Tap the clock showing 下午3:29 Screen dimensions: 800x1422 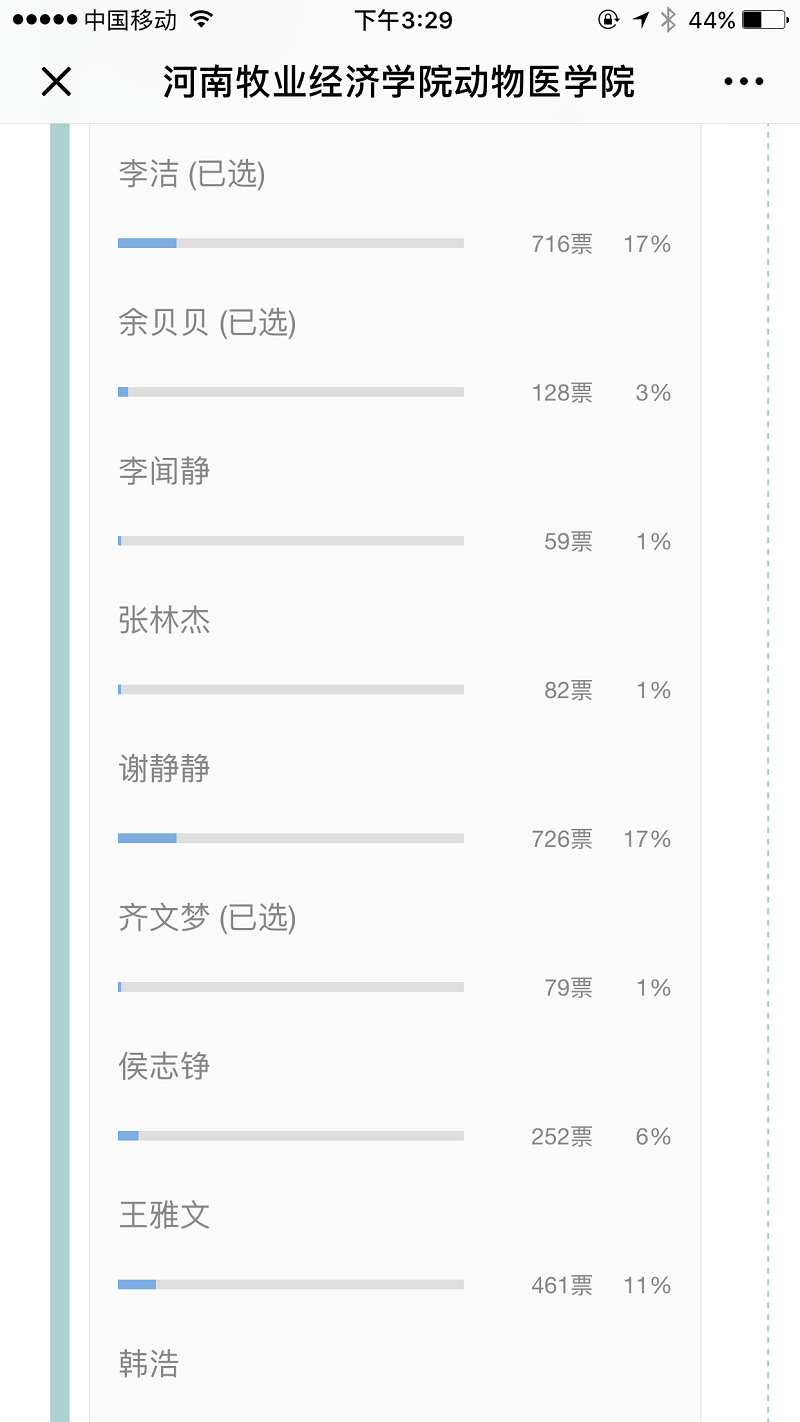pyautogui.click(x=403, y=20)
